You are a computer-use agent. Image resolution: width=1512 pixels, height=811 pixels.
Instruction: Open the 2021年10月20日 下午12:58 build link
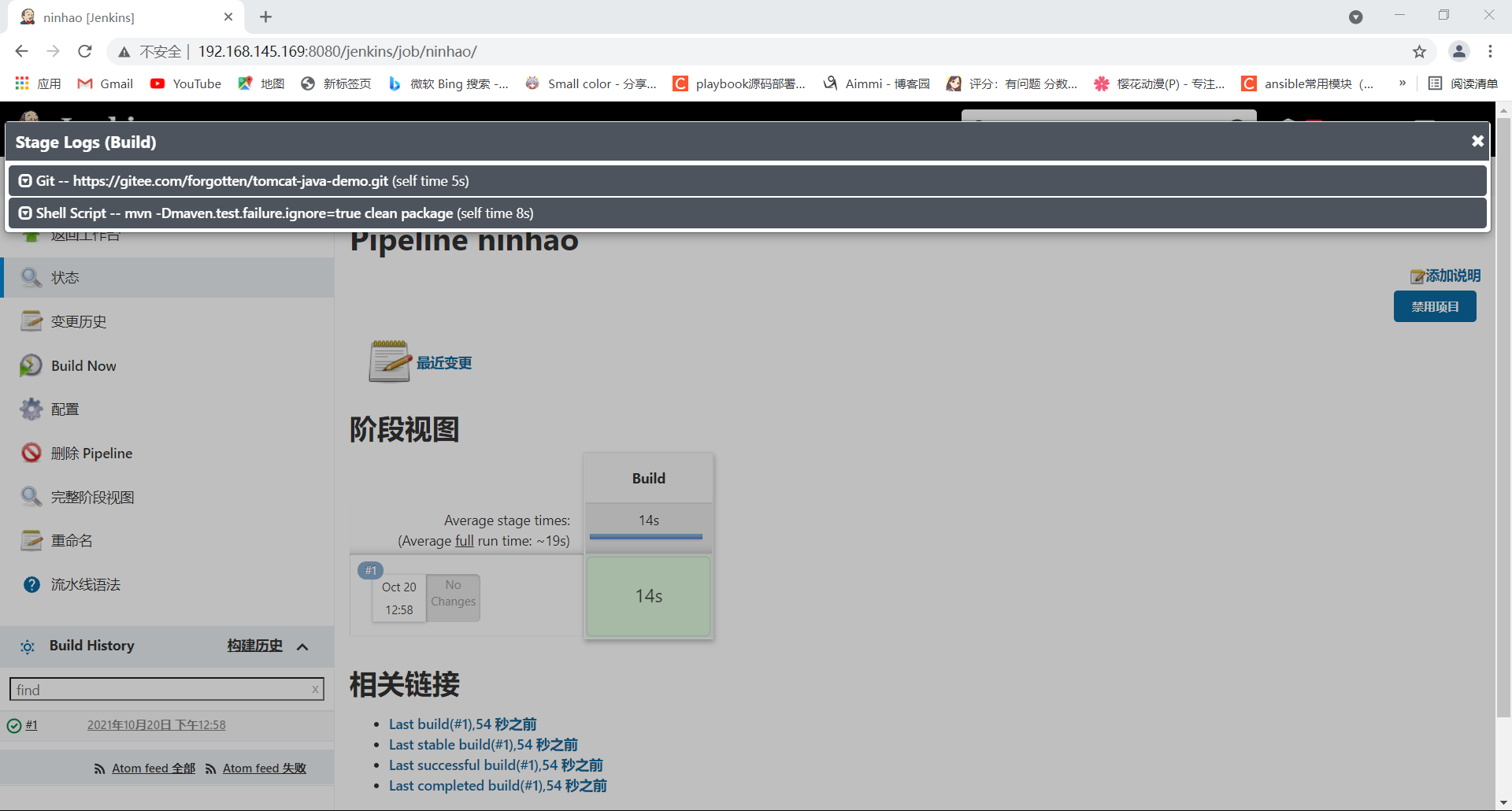click(156, 725)
